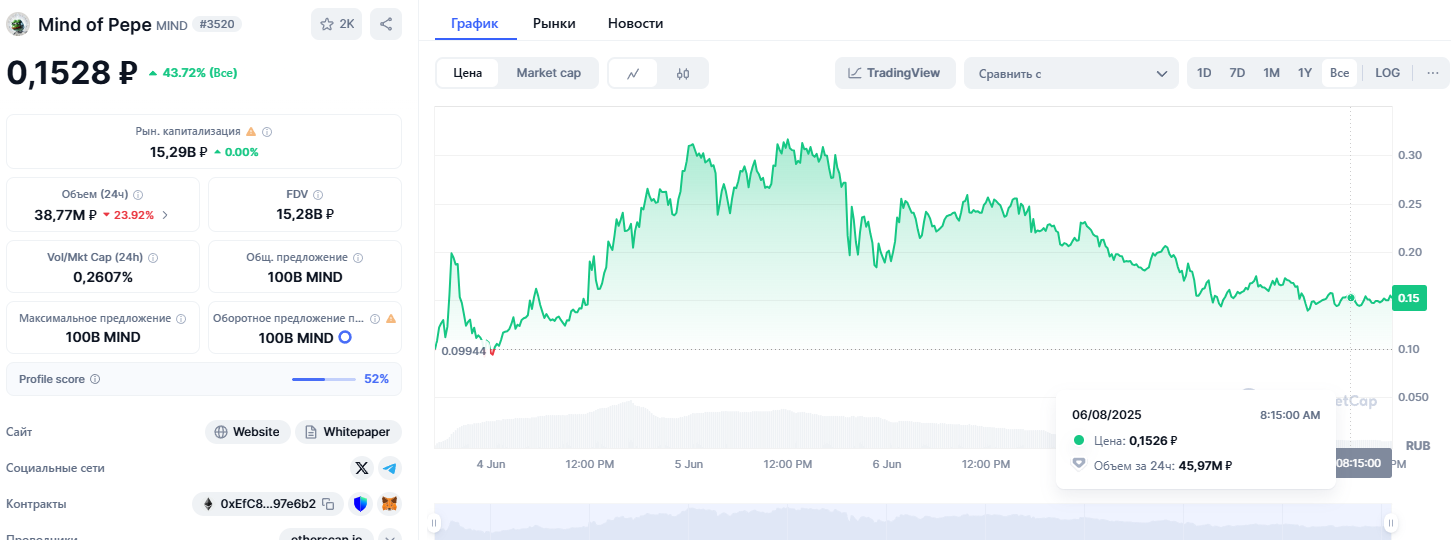Expand volume details chevron after 23.92%
Image resolution: width=1451 pixels, height=540 pixels.
point(165,215)
